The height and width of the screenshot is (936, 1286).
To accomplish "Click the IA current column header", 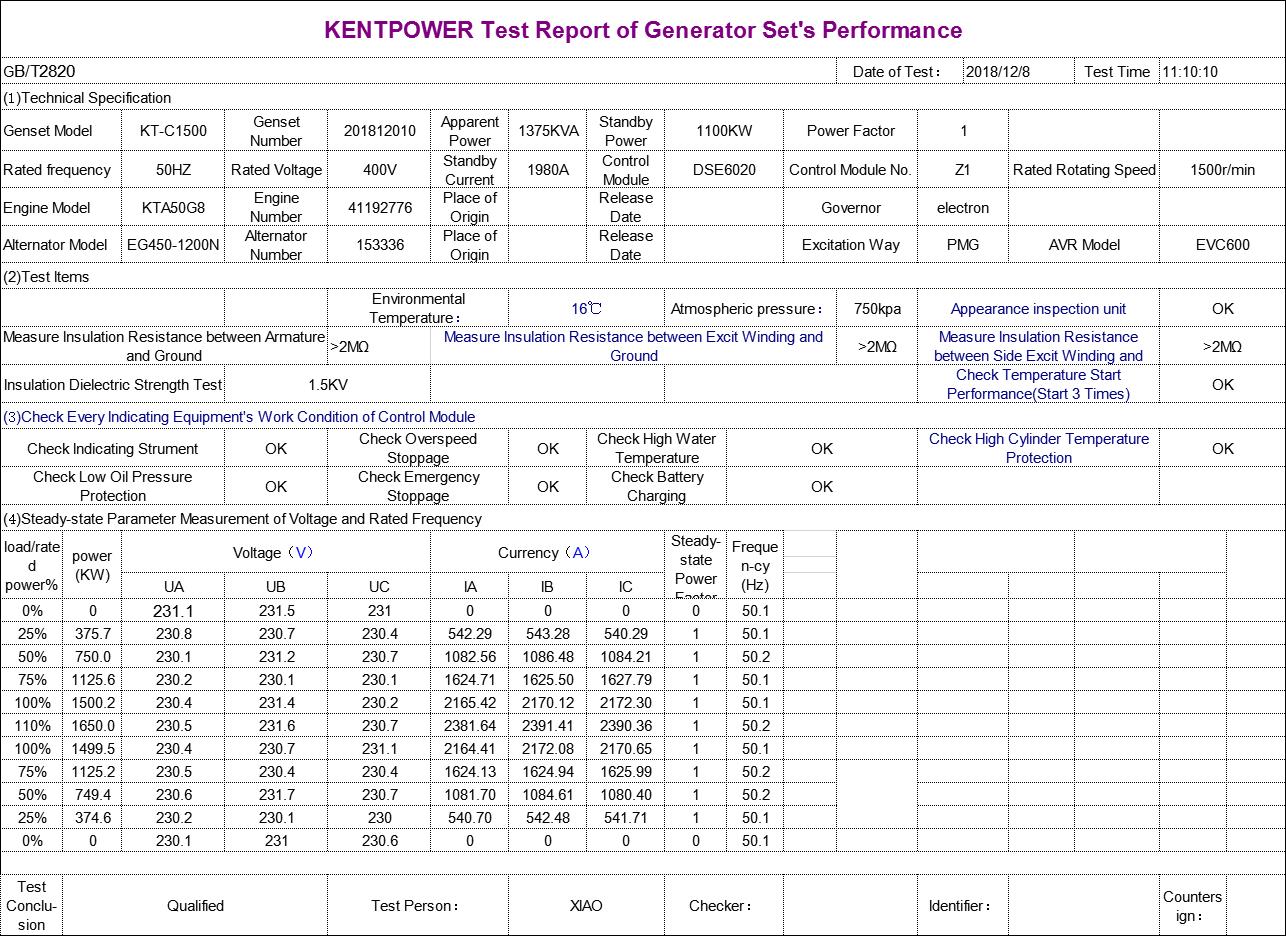I will (x=470, y=587).
